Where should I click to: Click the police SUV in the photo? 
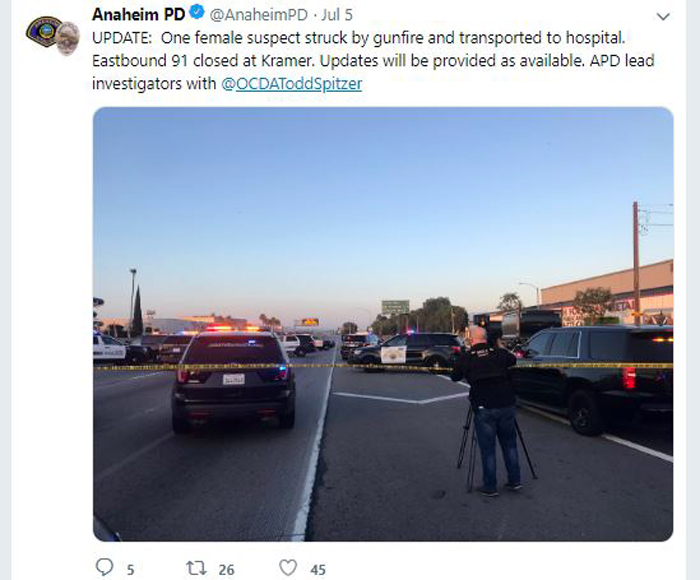[233, 380]
